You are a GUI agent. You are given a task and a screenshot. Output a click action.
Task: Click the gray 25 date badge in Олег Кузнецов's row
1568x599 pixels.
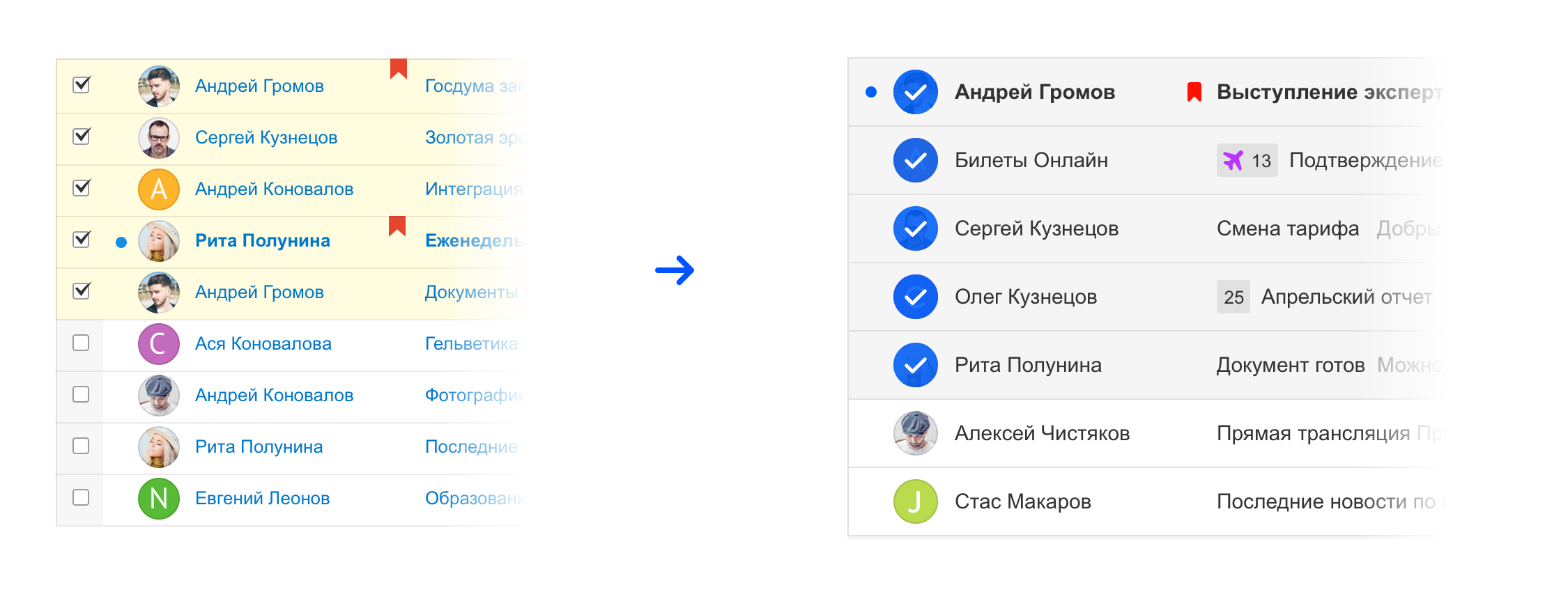(x=1233, y=297)
